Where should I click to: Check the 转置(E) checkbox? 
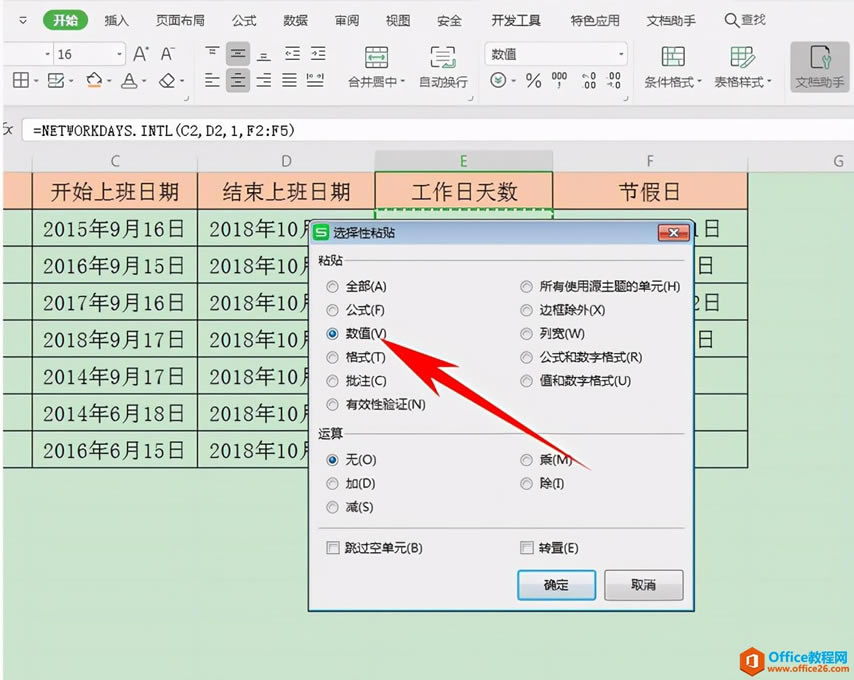click(x=526, y=548)
